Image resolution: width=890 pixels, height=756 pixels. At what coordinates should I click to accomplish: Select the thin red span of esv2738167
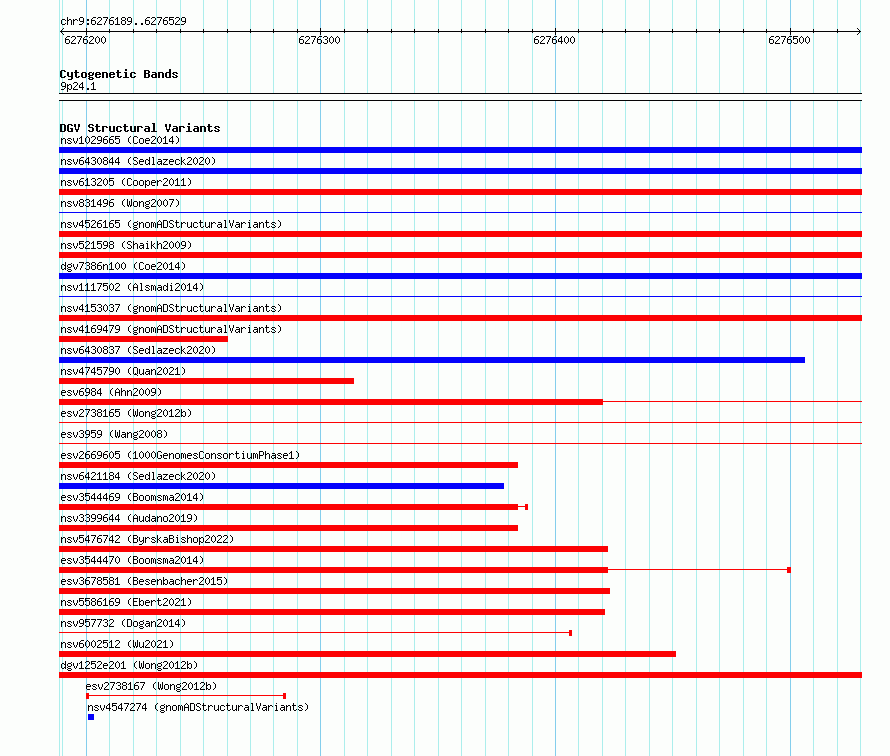point(186,696)
